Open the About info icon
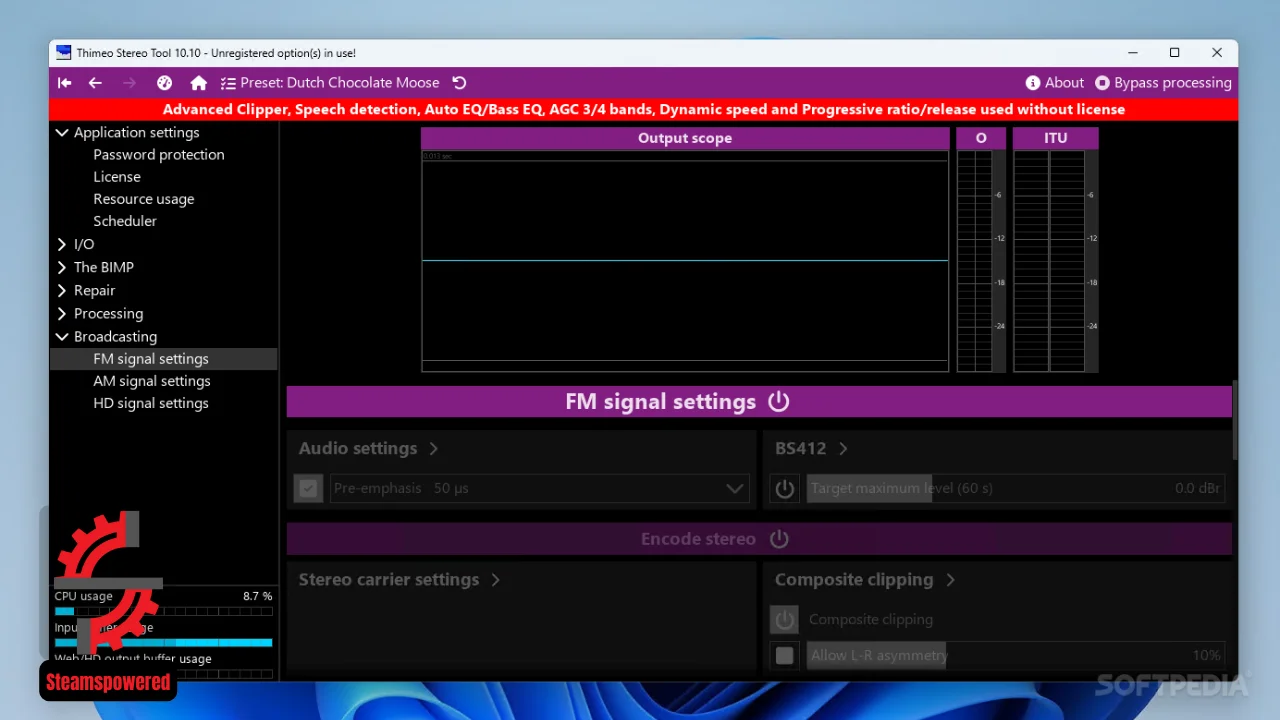This screenshot has height=720, width=1280. coord(1033,83)
